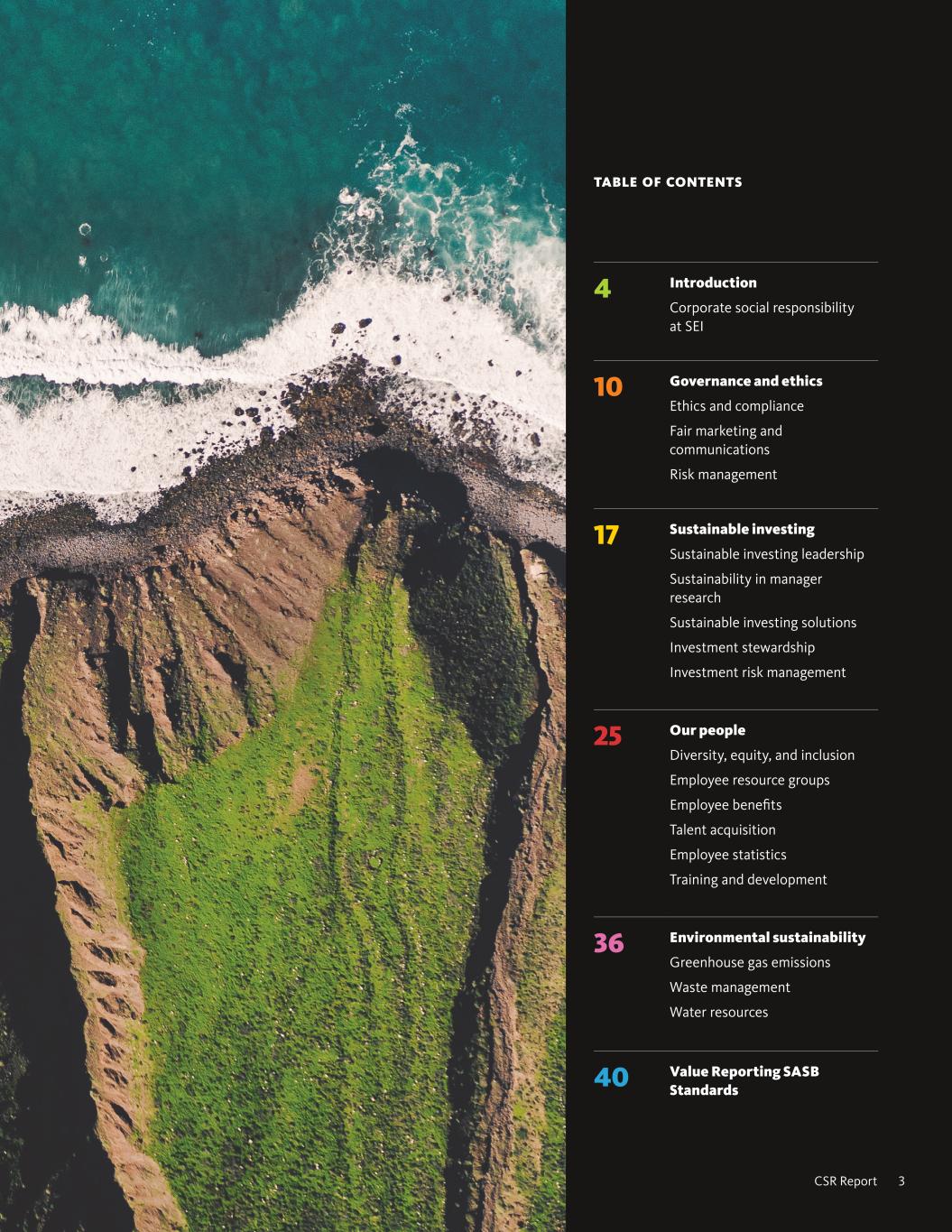Viewport: 952px width, 1232px height.
Task: Select Waste management entry
Action: 729,987
